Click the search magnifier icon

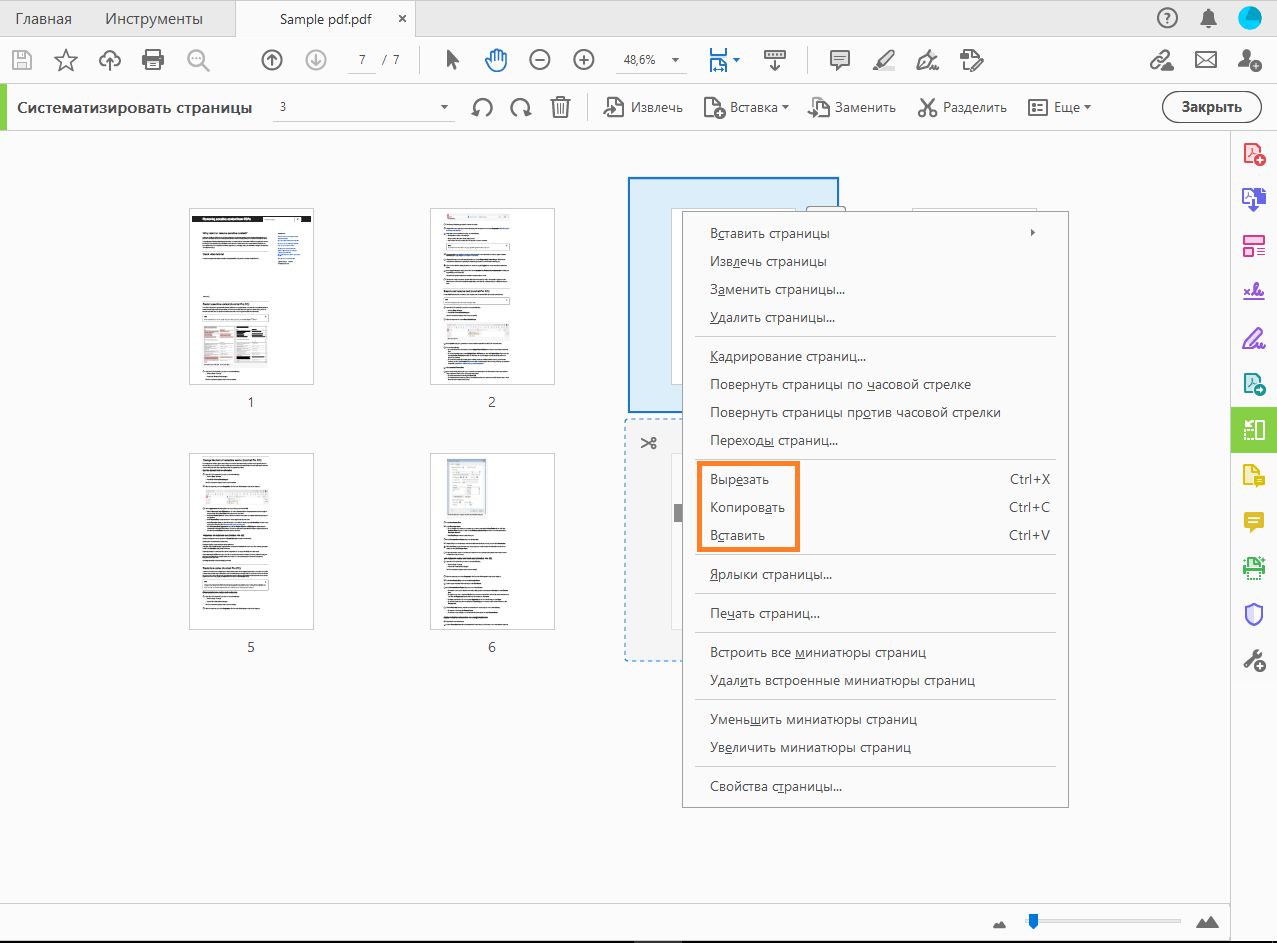(x=198, y=60)
